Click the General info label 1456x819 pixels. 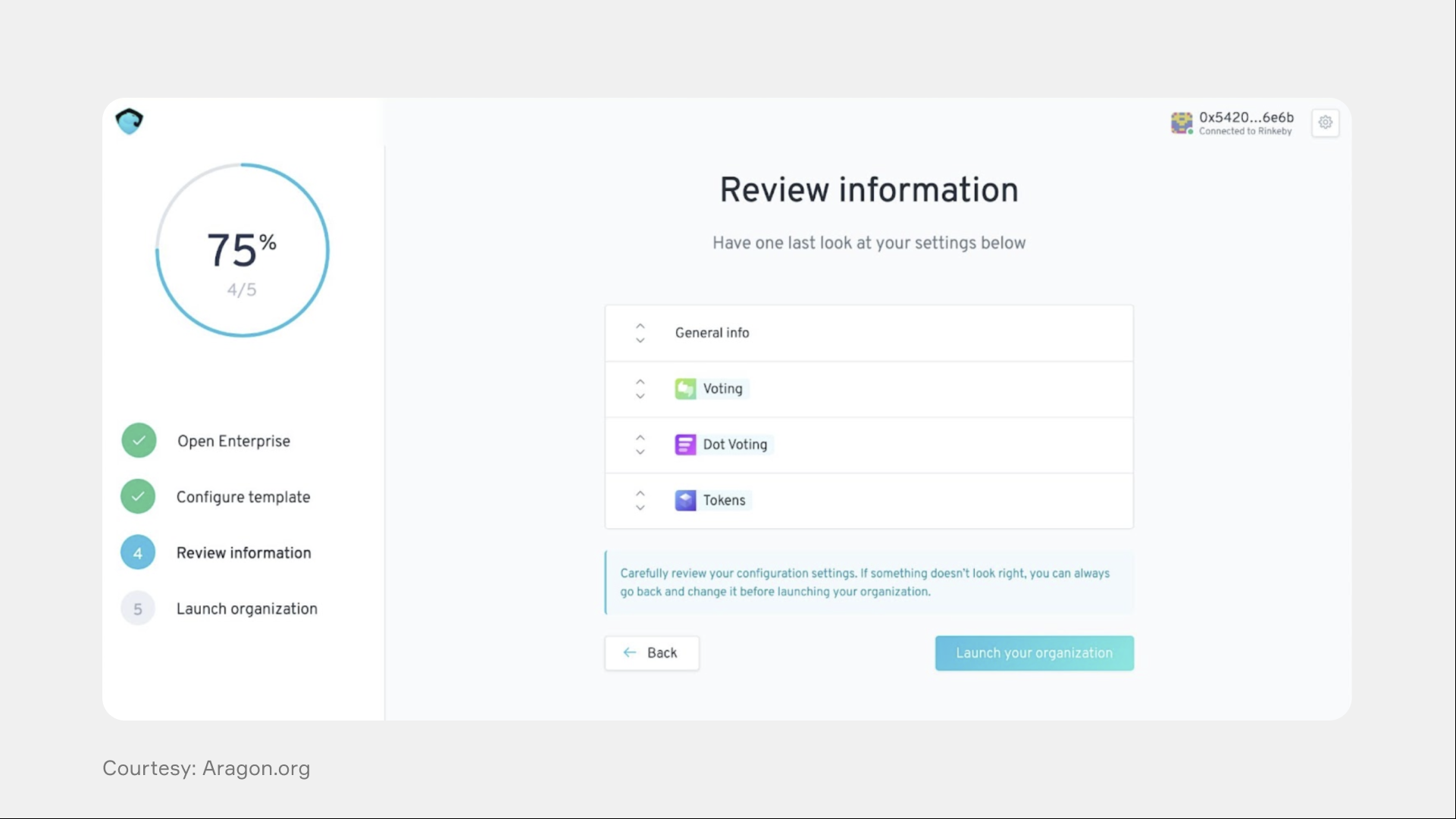tap(712, 333)
